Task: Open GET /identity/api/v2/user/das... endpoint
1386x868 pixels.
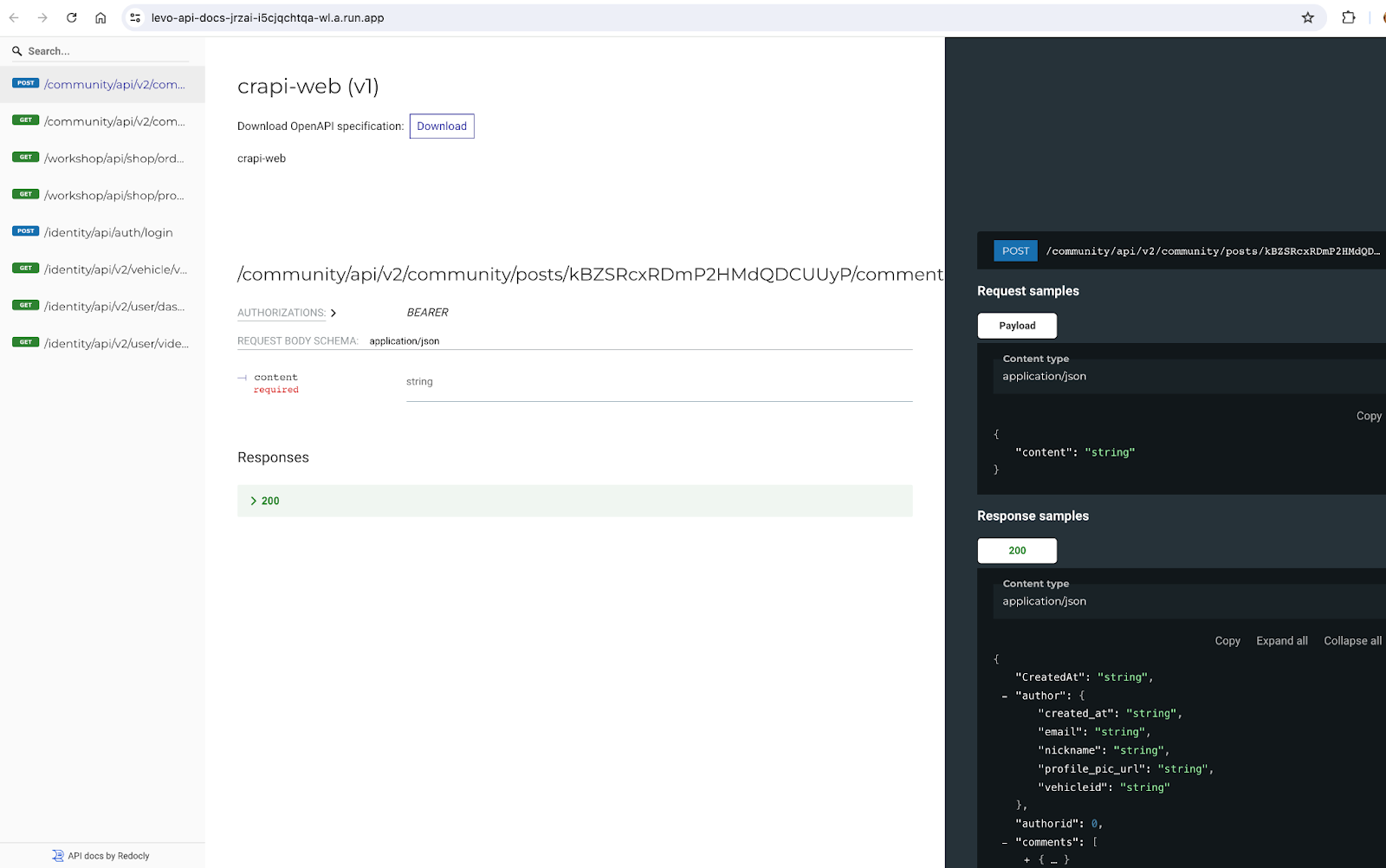Action: [102, 307]
